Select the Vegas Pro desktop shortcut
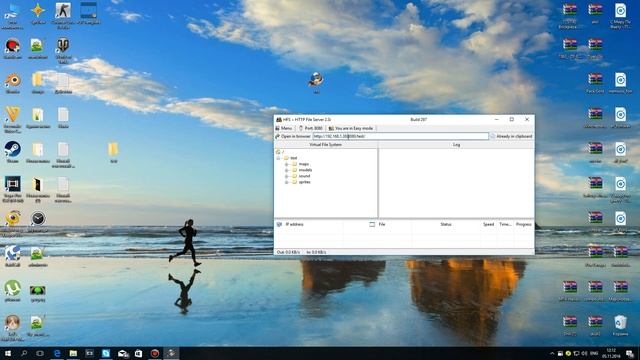Screen dimensions: 640x360 coord(12,189)
